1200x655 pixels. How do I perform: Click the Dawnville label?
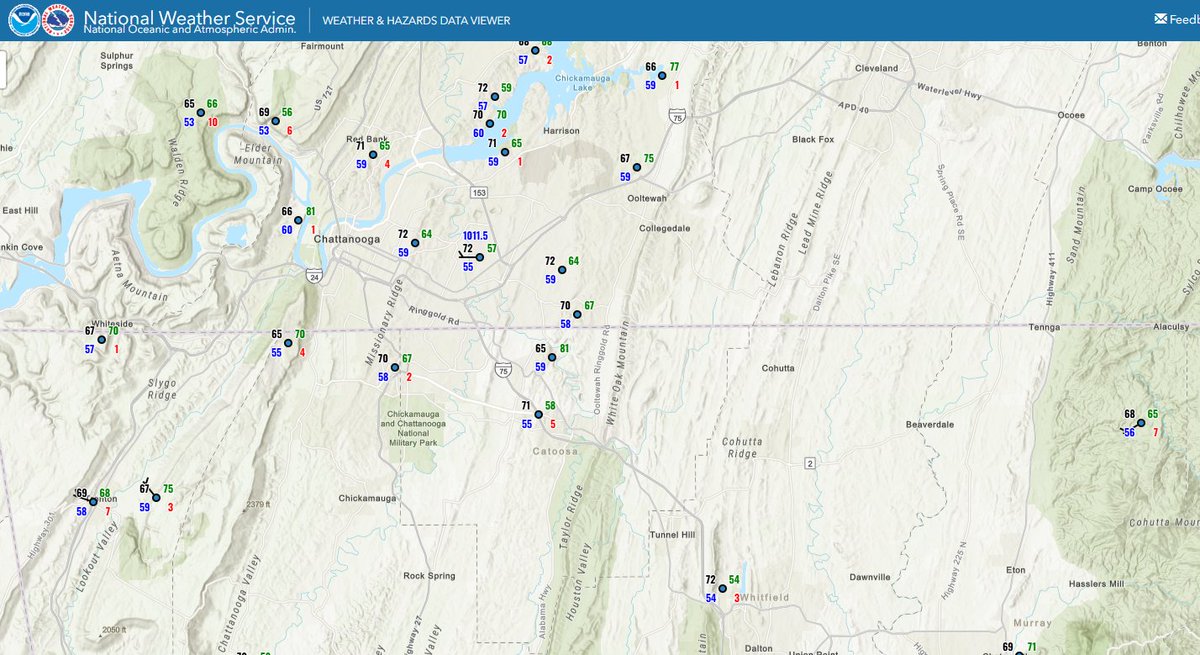point(869,577)
